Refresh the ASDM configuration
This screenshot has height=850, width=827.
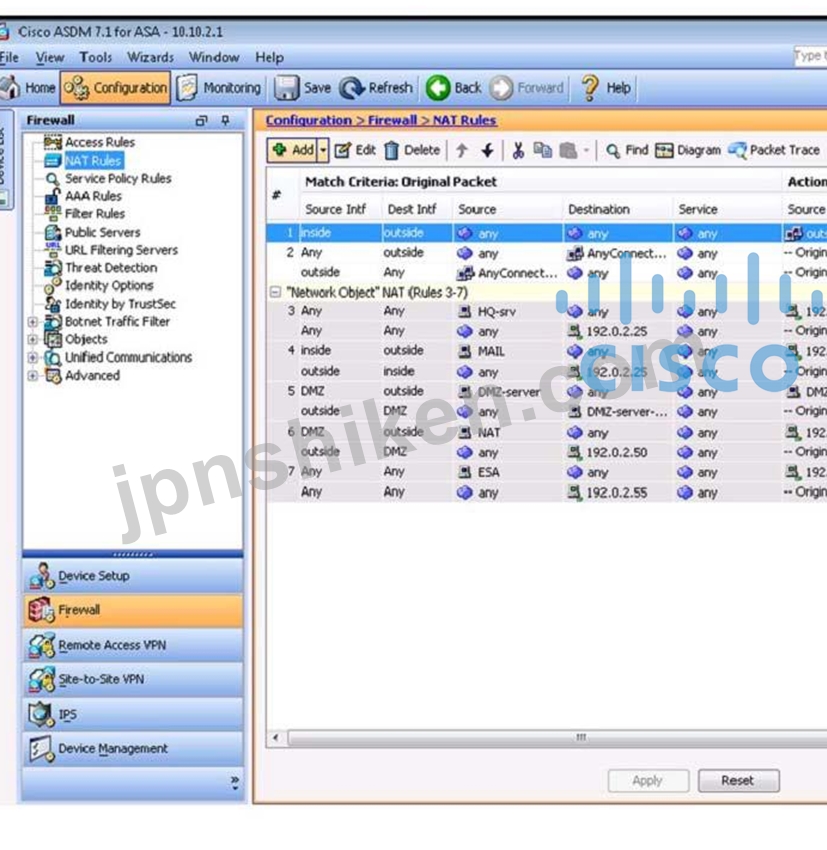376,88
